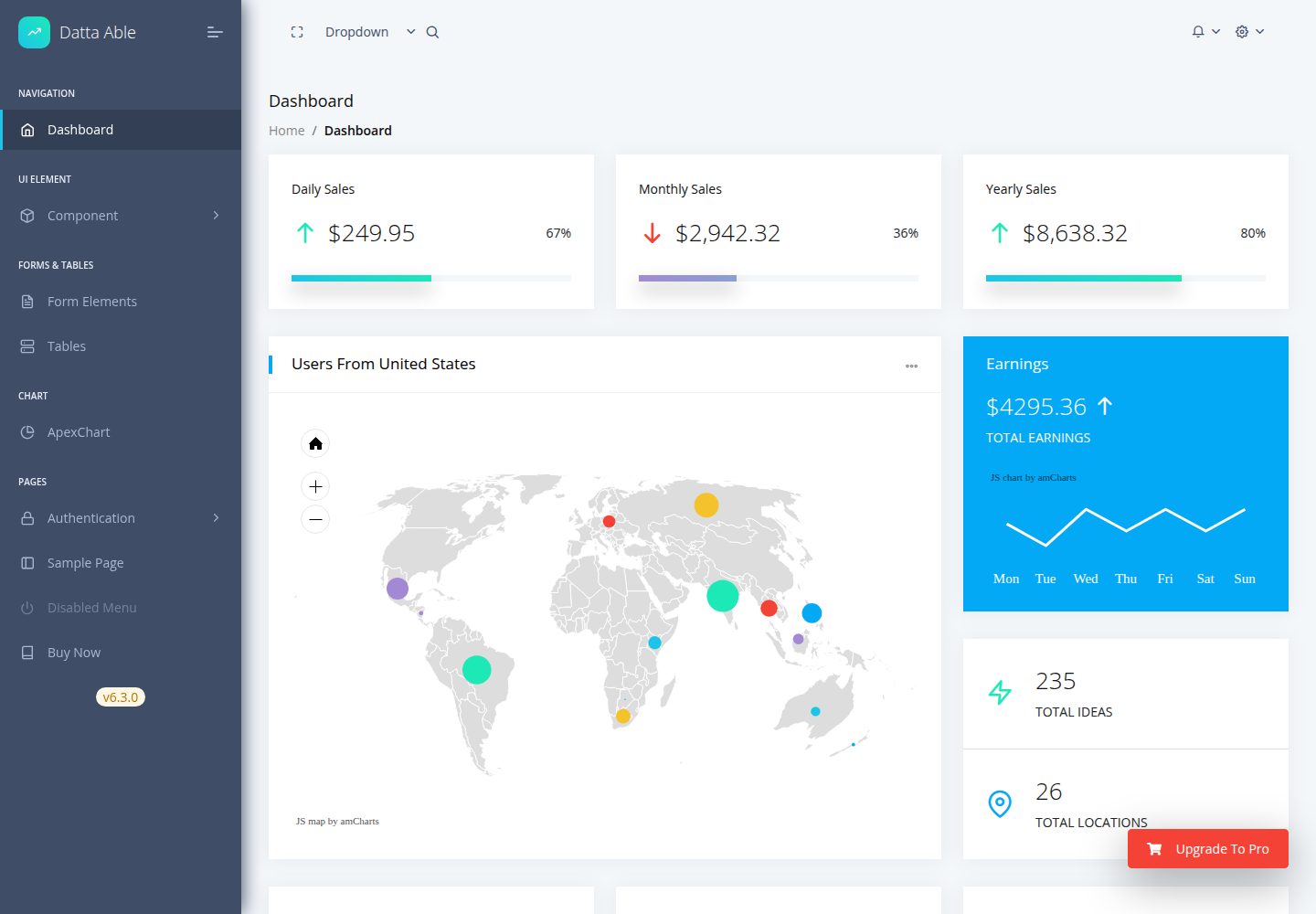The height and width of the screenshot is (914, 1316).
Task: Click the $4295.36 earnings value
Action: 1036,407
